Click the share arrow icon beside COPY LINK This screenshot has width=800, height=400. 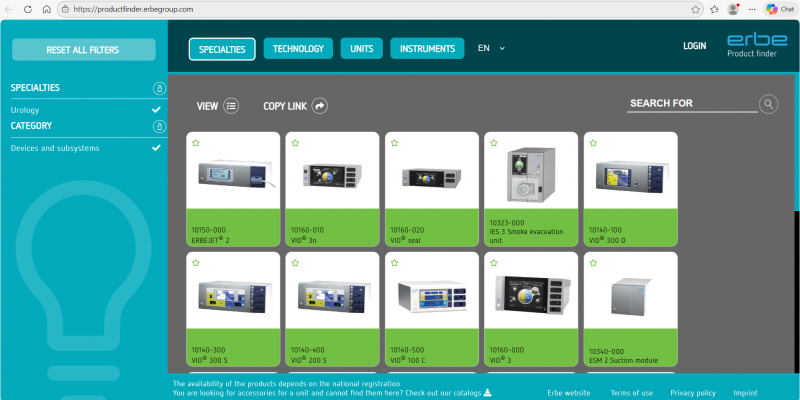pyautogui.click(x=320, y=106)
